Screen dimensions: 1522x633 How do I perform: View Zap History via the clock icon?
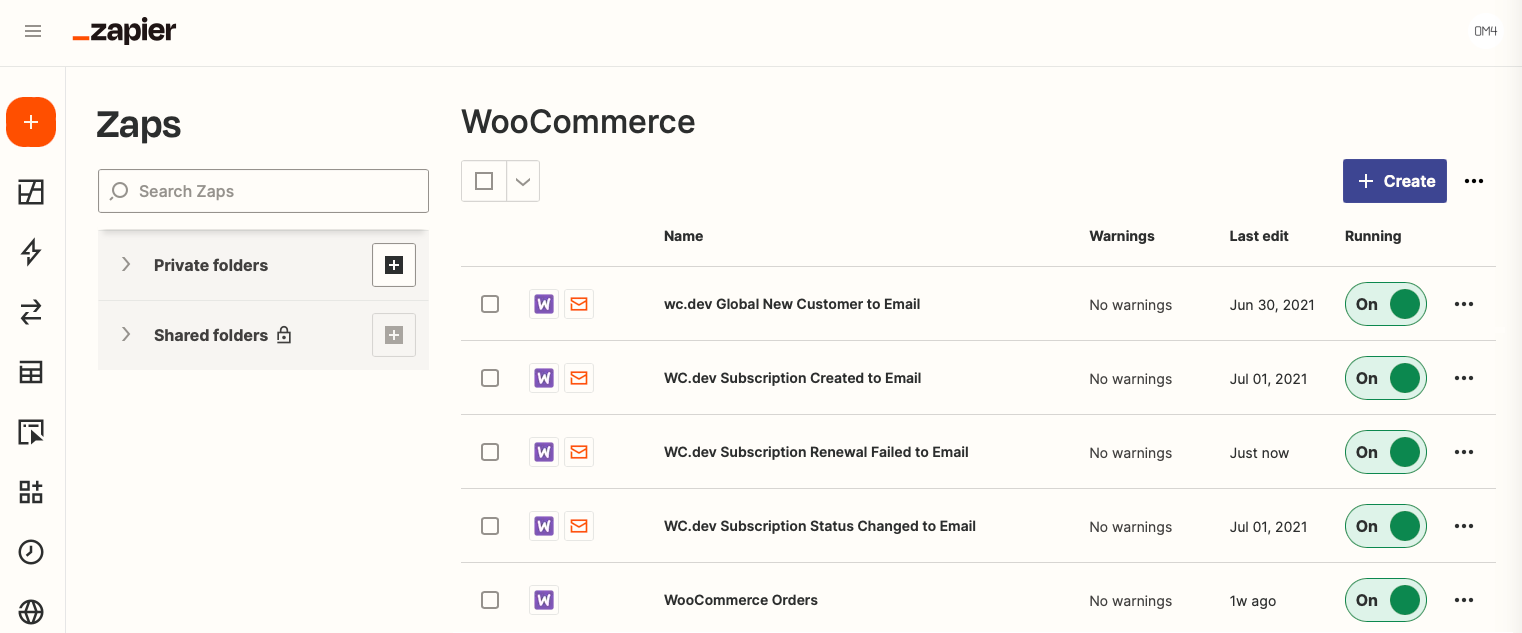[31, 552]
